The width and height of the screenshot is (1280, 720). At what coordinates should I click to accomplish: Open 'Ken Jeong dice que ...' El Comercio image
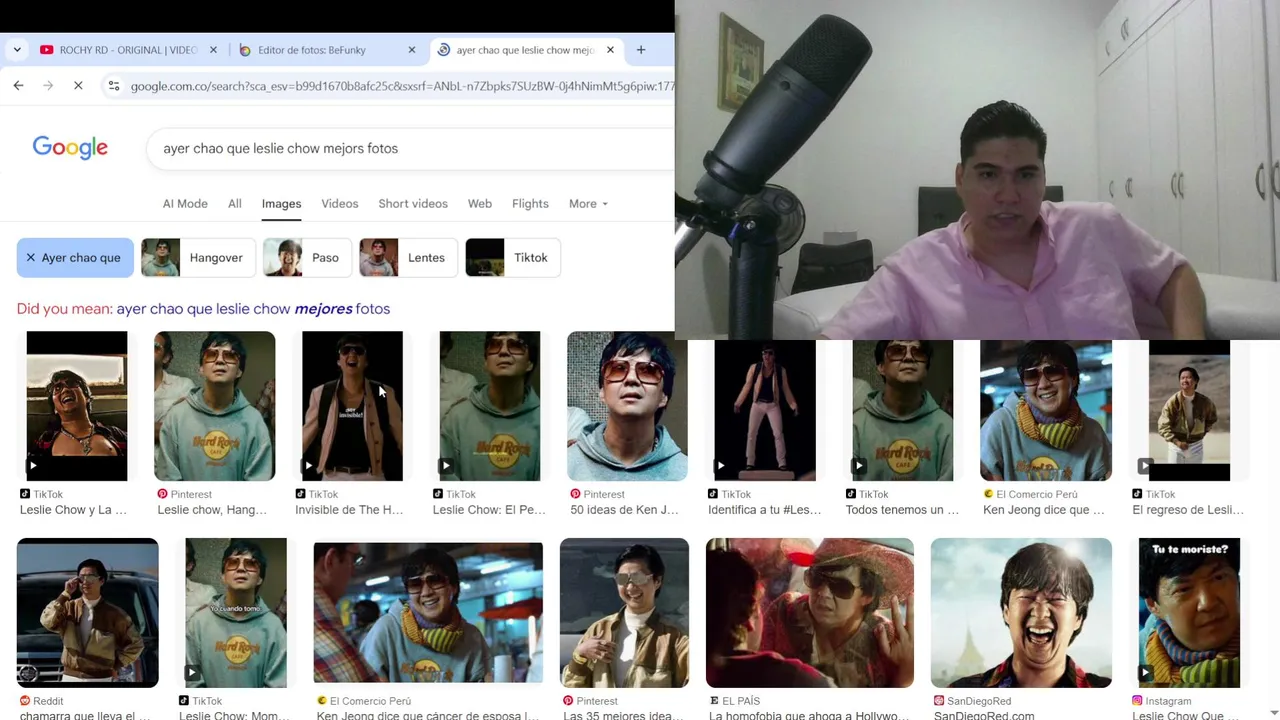pos(1046,411)
